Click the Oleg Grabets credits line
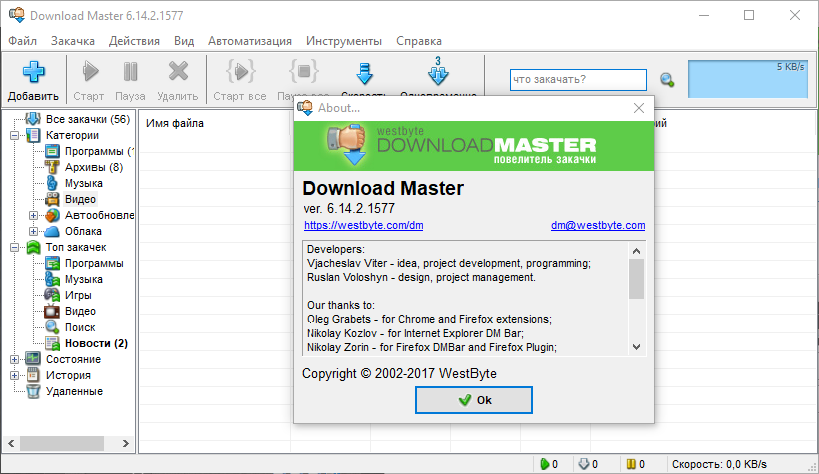The height and width of the screenshot is (474, 819). [x=429, y=319]
